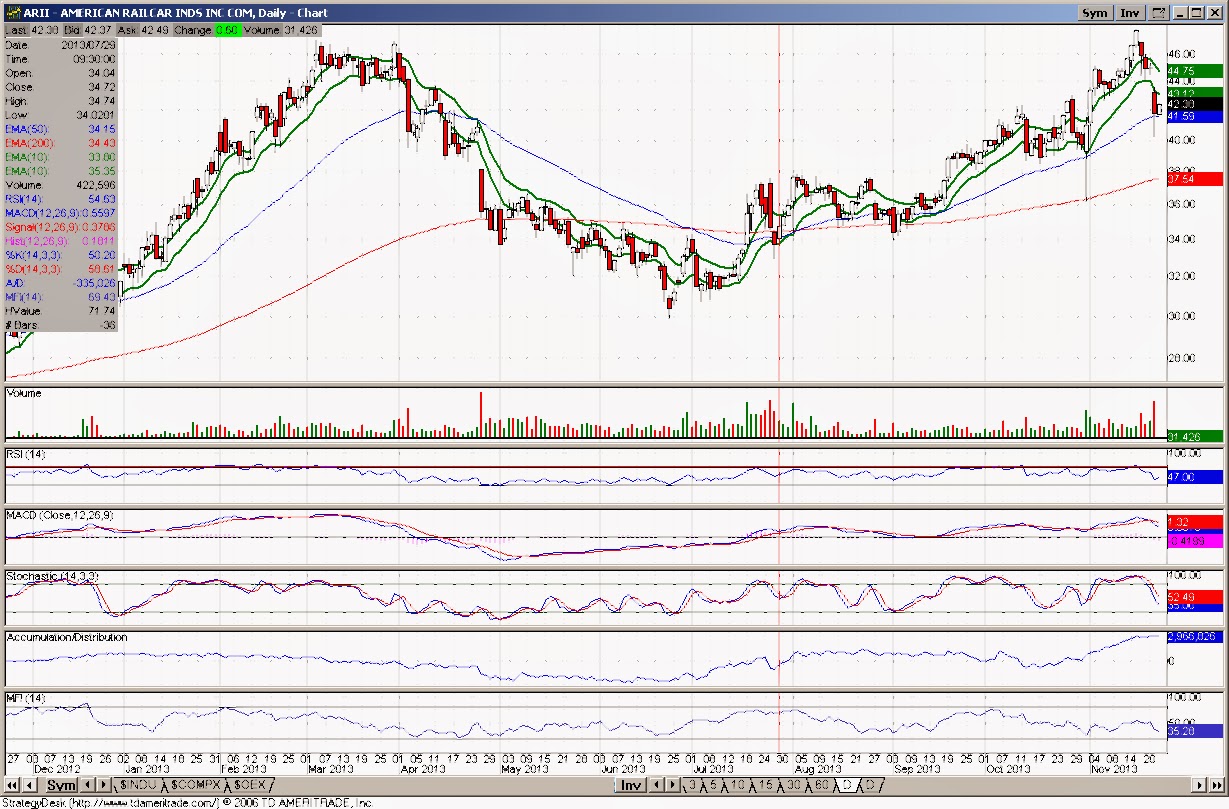Select the 30 minute interval tab
1229x809 pixels.
click(x=793, y=785)
